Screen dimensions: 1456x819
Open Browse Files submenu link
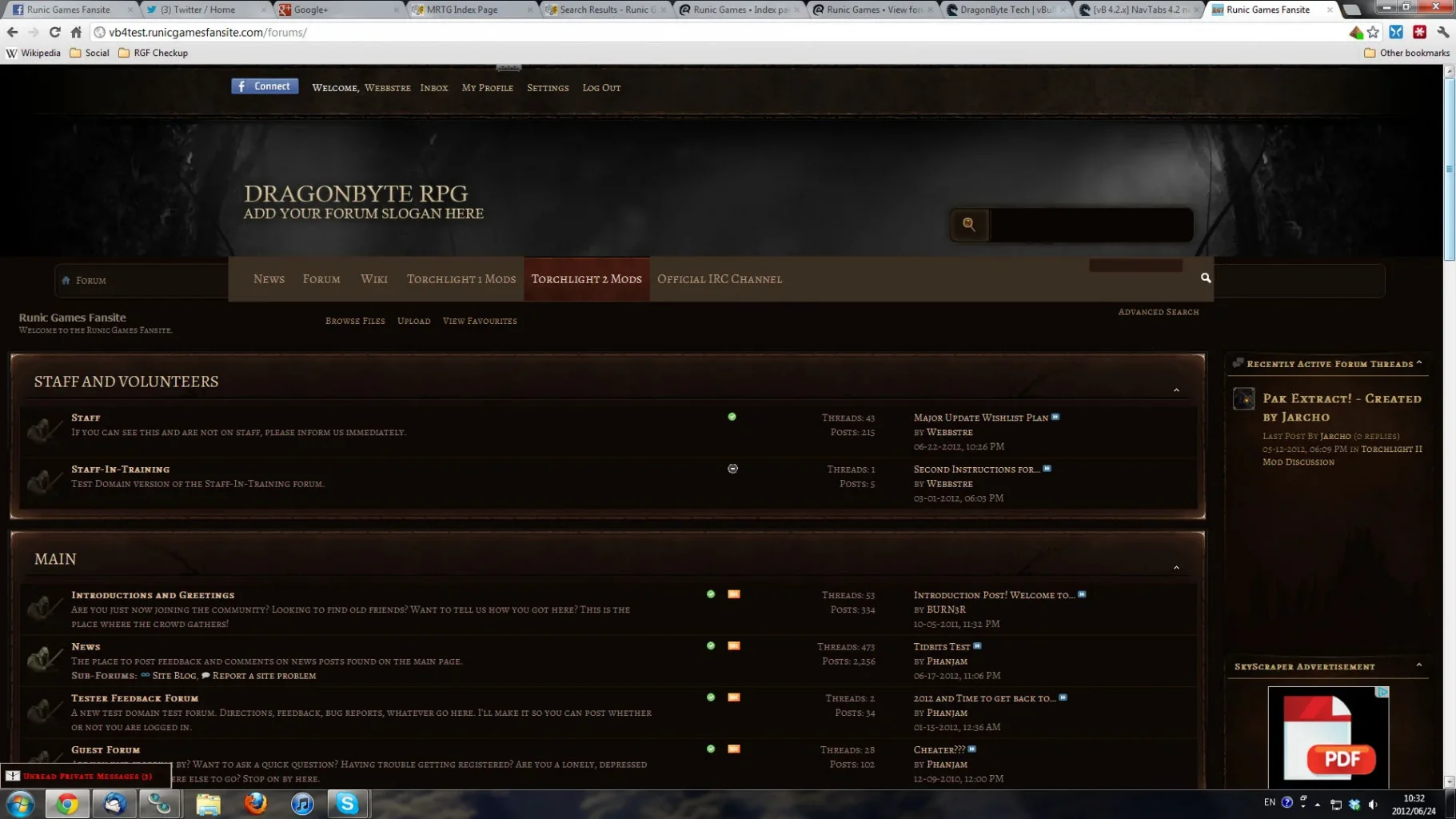coord(355,321)
